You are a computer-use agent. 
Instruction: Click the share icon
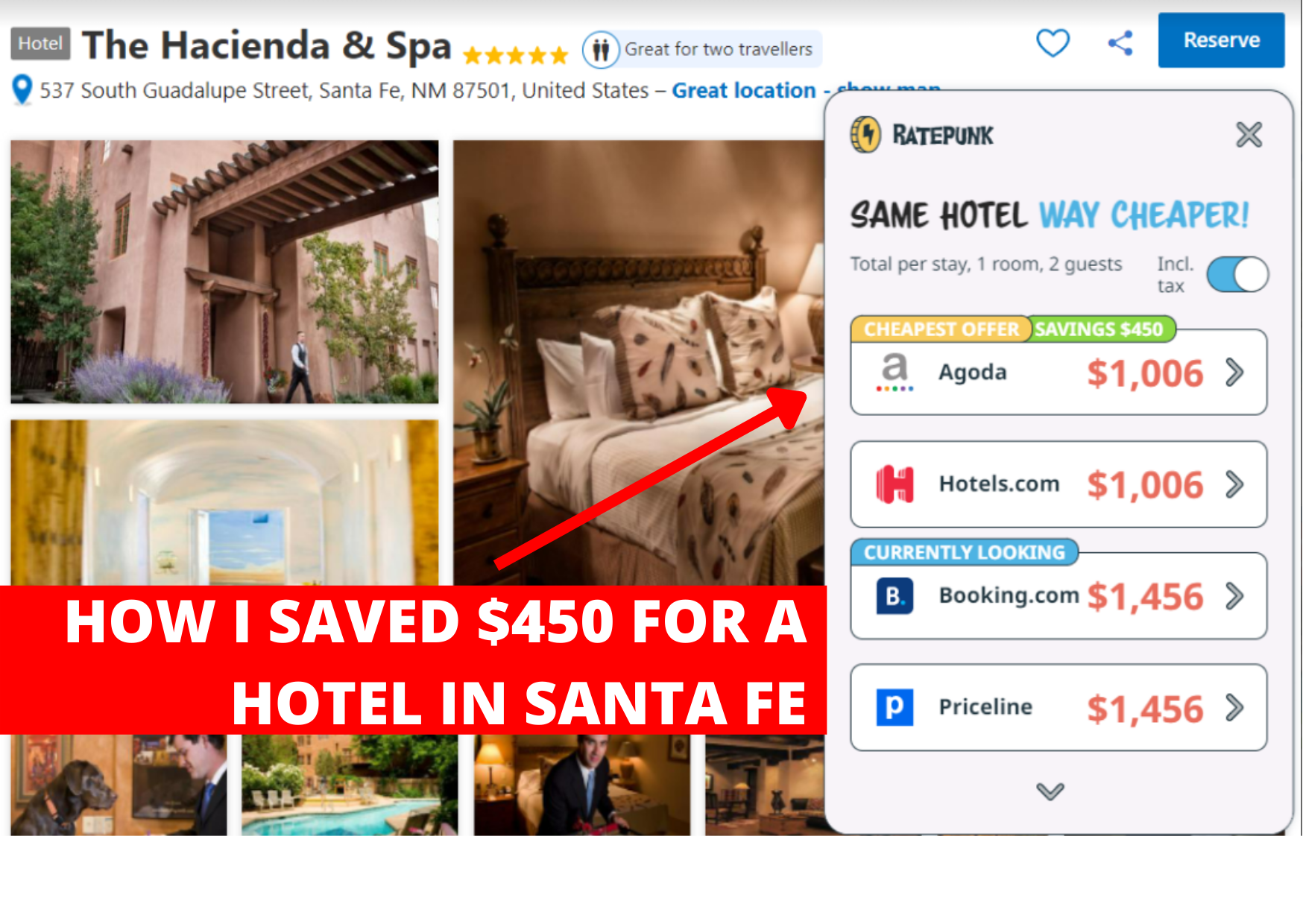(1120, 43)
